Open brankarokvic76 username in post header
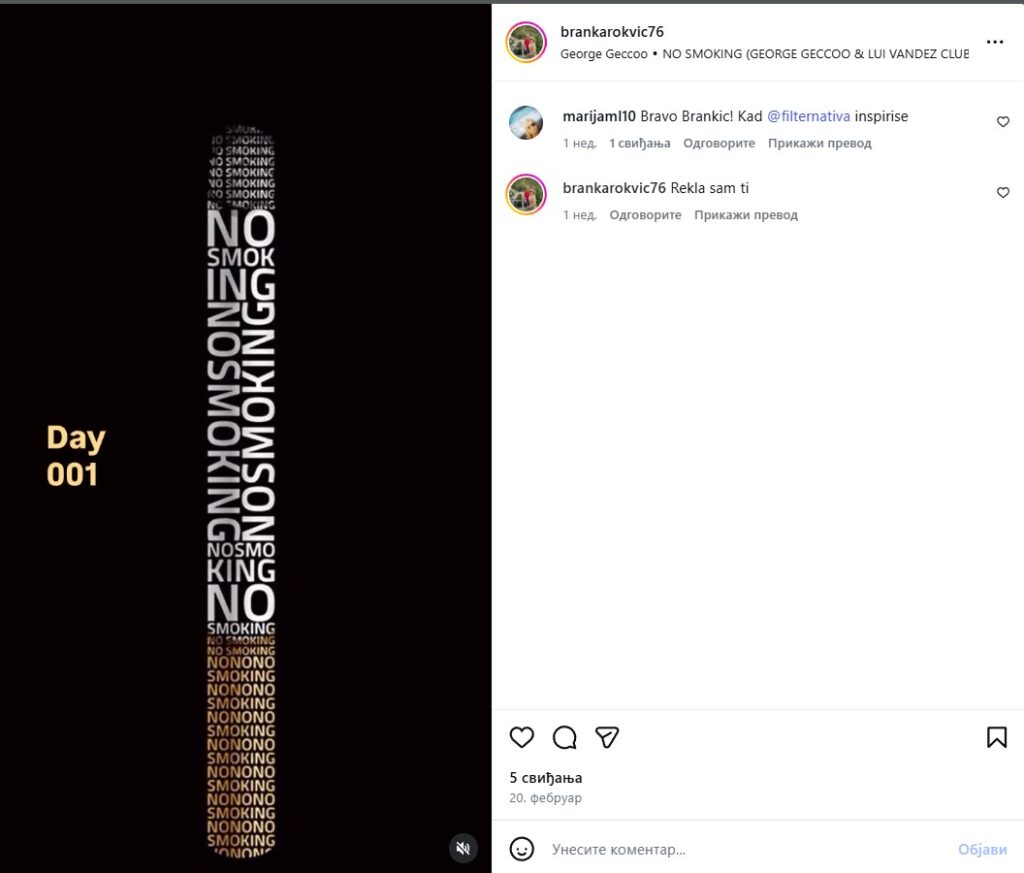This screenshot has width=1024, height=873. click(612, 32)
